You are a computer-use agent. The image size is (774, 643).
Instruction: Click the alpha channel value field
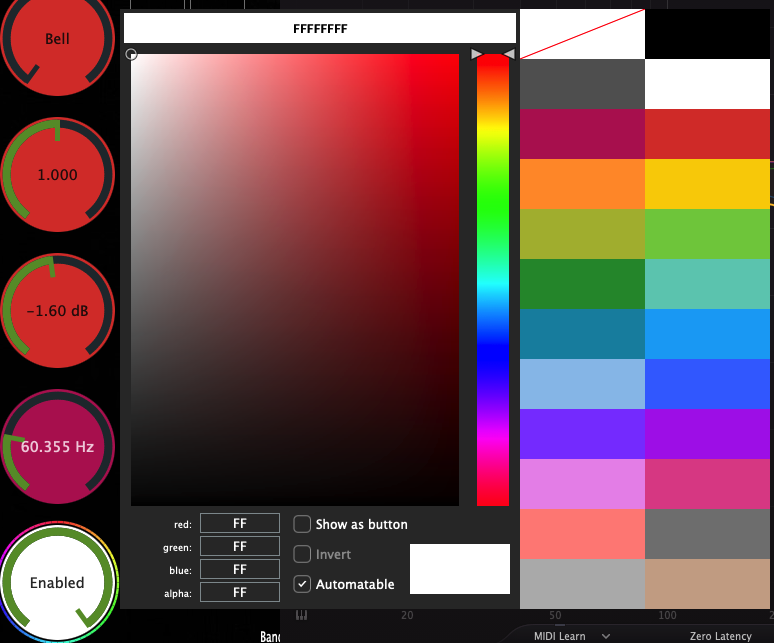coord(240,592)
